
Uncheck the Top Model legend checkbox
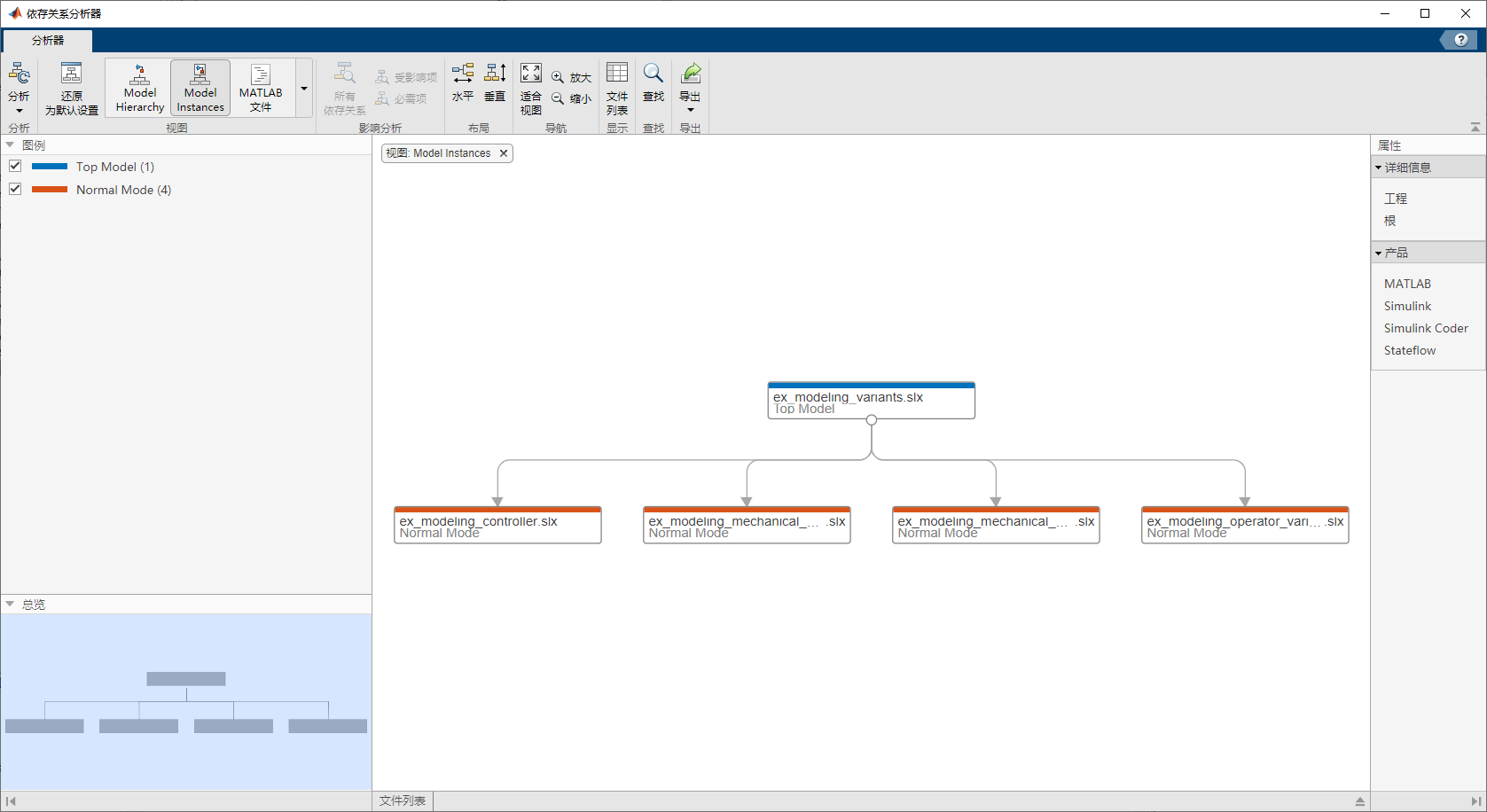(14, 166)
